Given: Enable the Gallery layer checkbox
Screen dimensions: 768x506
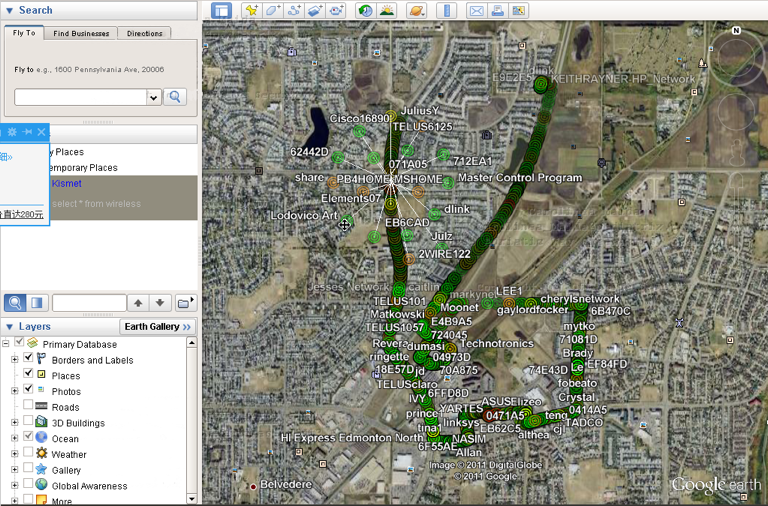Looking at the screenshot, I should coord(28,467).
